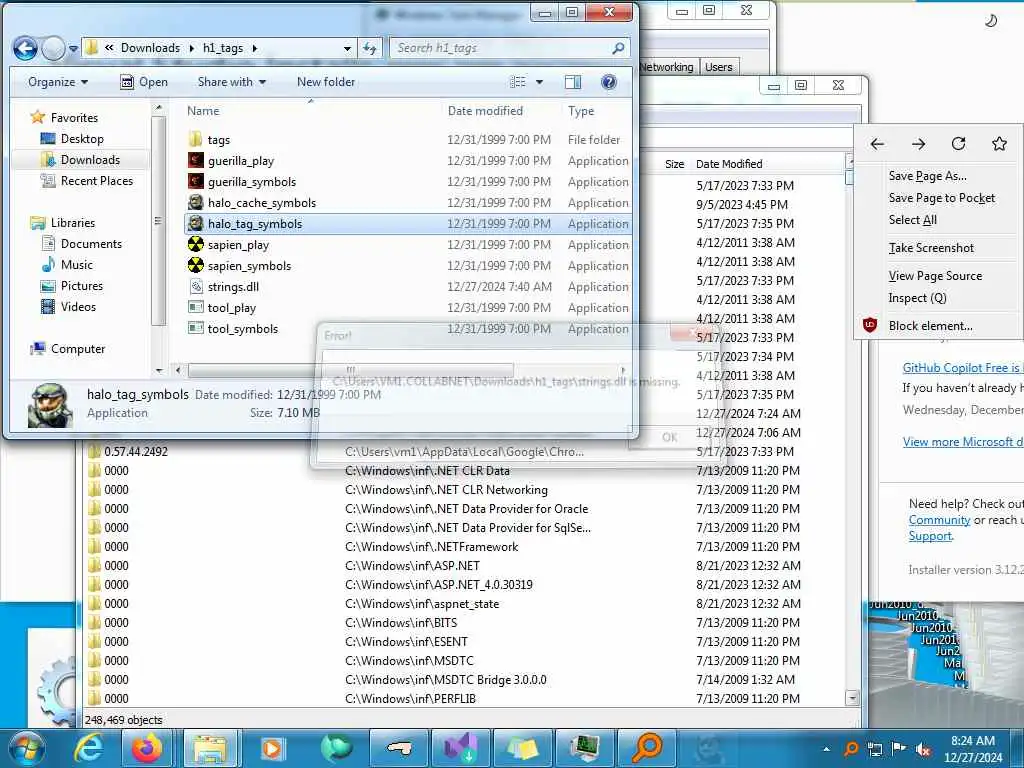Sort files by Date modified column
The width and height of the screenshot is (1024, 768).
485,110
